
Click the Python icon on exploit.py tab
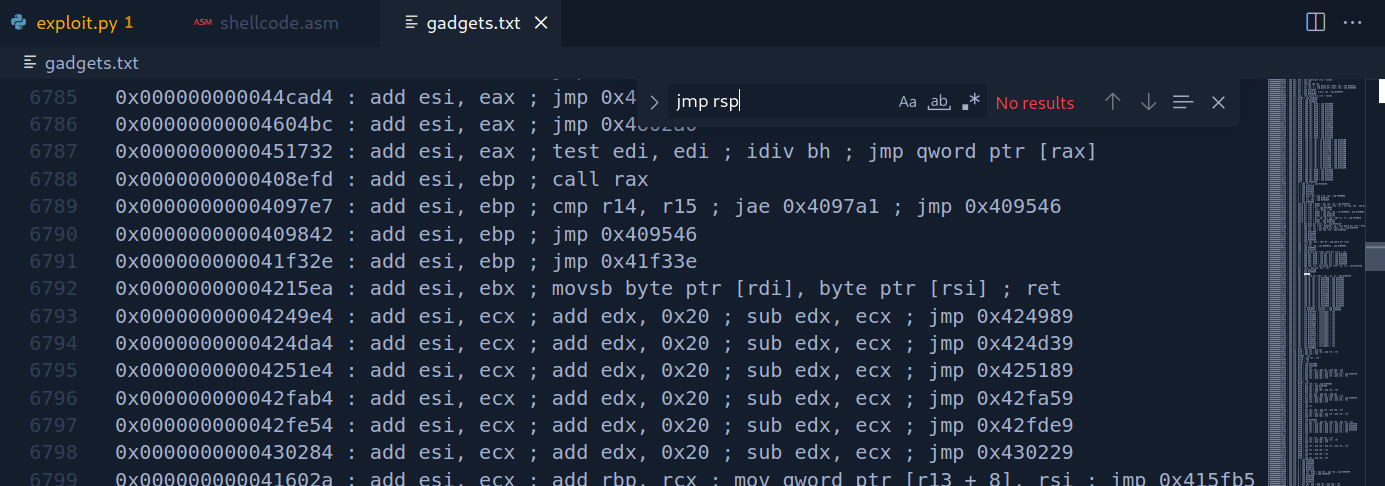(x=19, y=23)
